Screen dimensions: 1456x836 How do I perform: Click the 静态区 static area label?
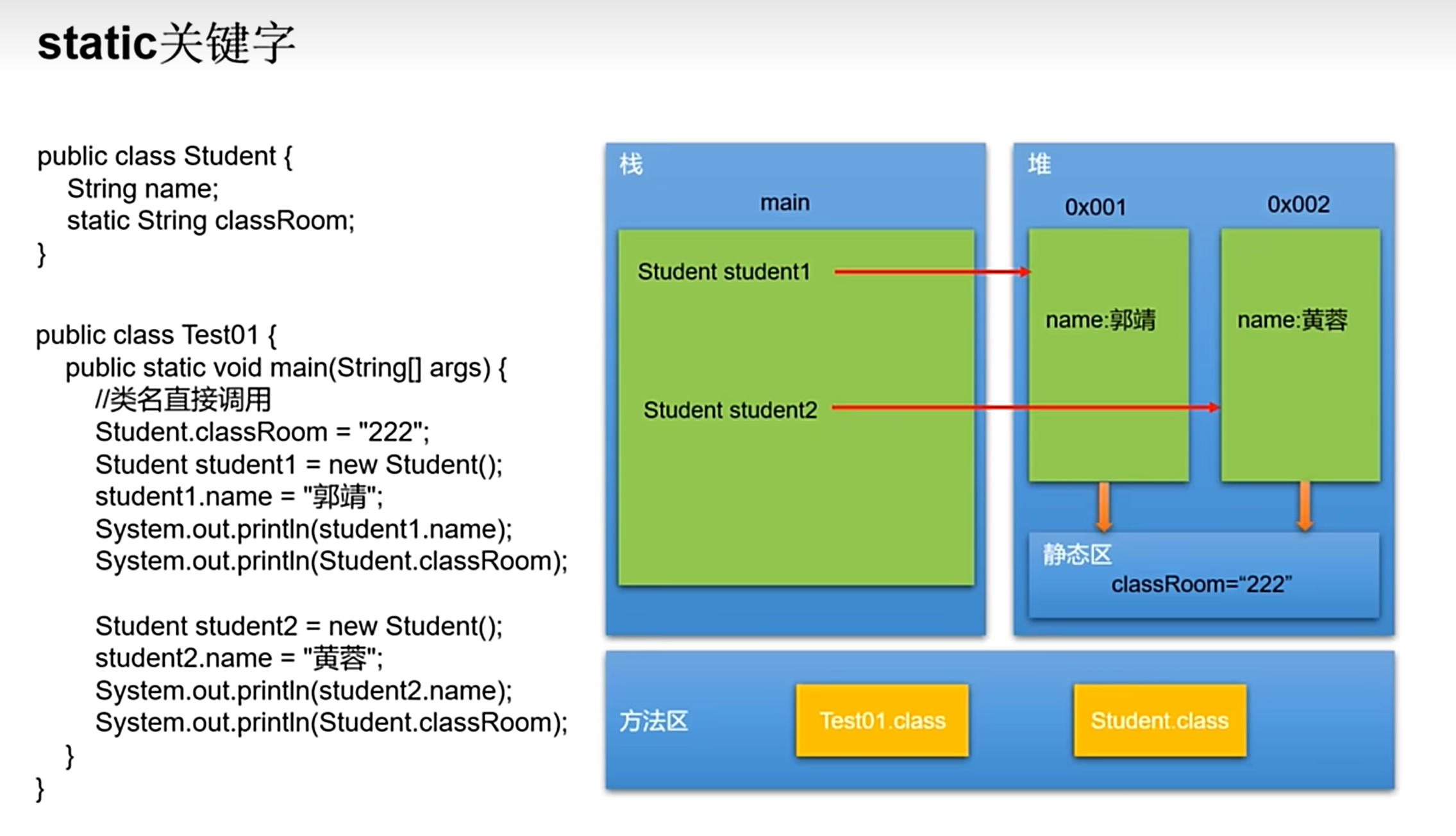(1077, 555)
